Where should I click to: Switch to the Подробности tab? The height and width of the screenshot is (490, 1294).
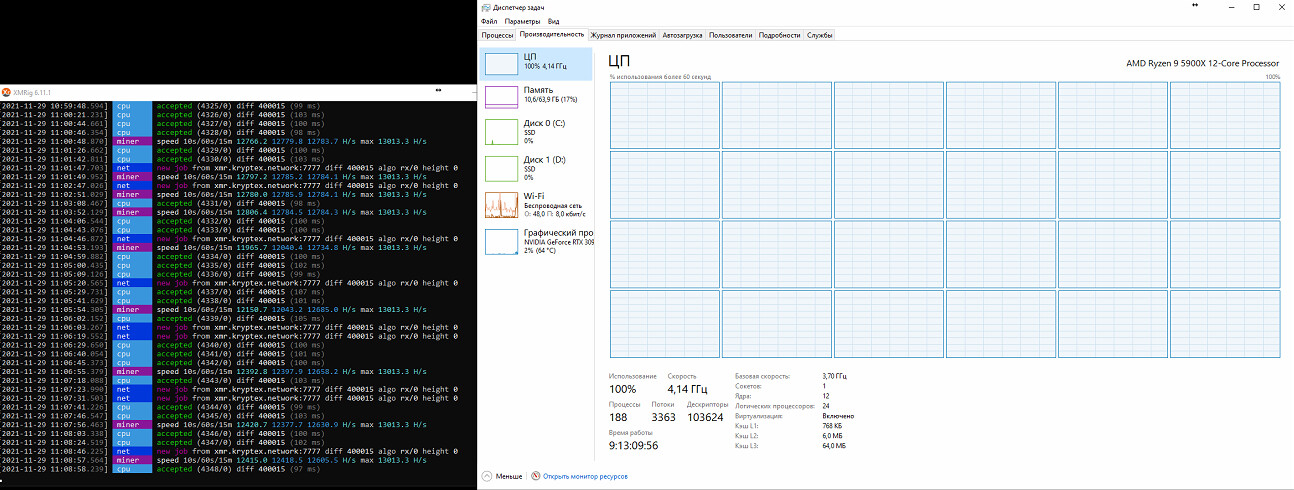tap(780, 35)
